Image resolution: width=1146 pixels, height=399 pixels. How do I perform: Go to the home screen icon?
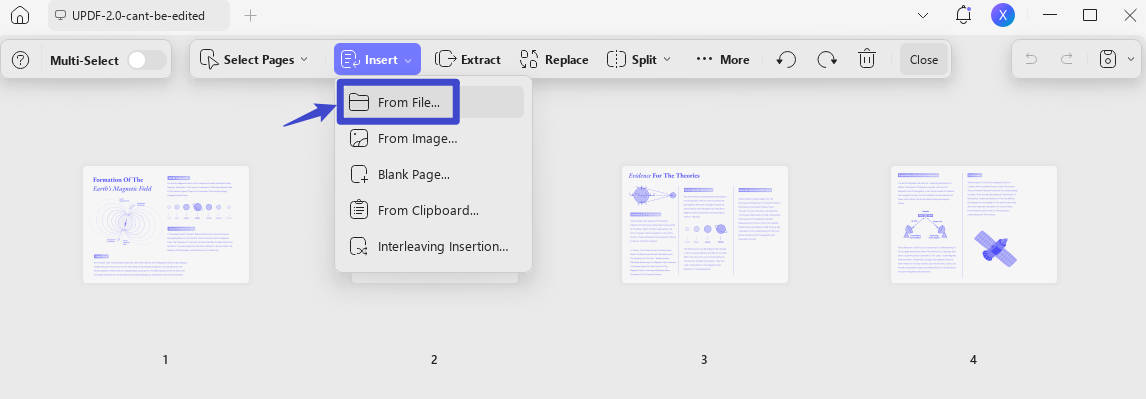21,15
